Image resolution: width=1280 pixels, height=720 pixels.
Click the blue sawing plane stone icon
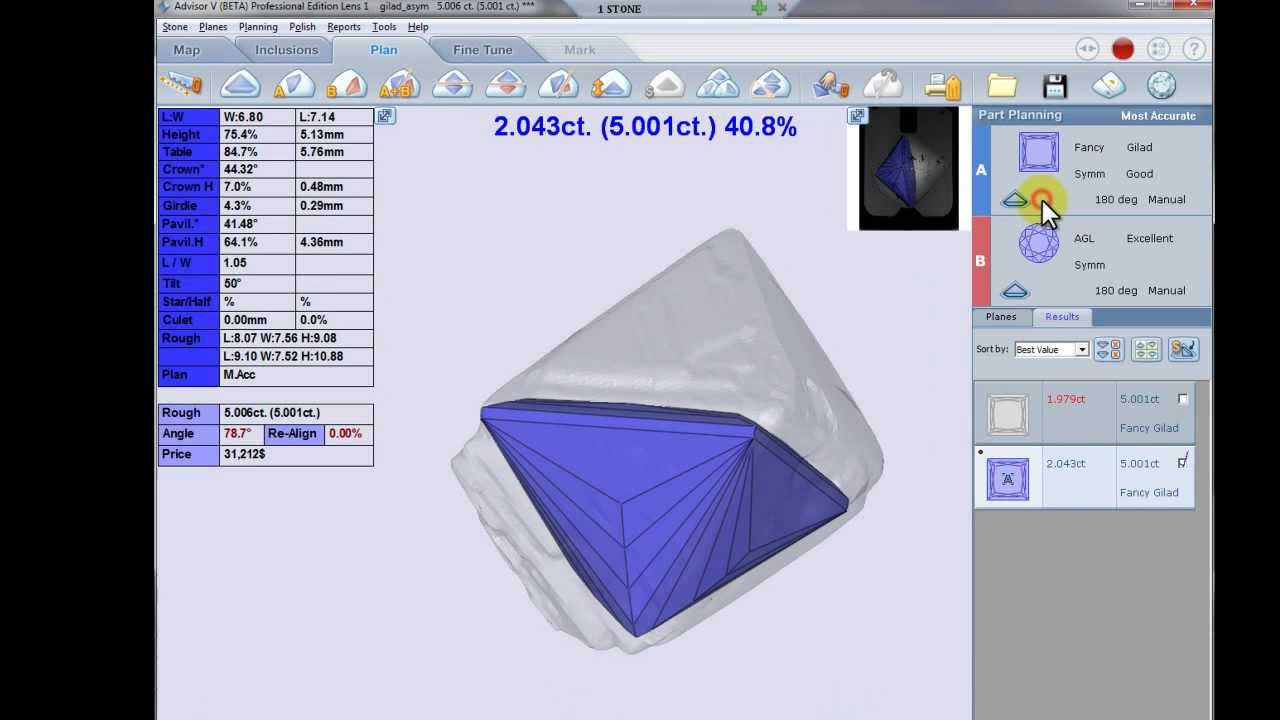coord(453,85)
